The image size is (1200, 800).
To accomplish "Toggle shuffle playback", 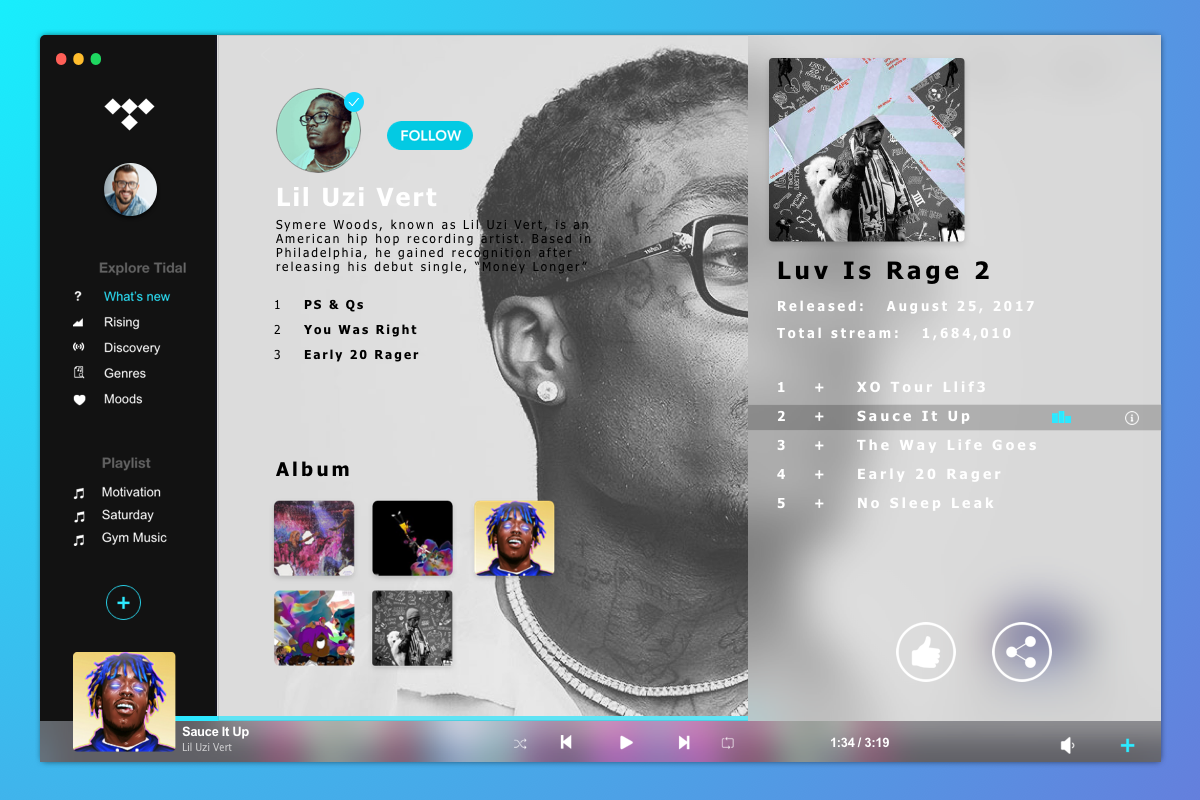I will [520, 743].
